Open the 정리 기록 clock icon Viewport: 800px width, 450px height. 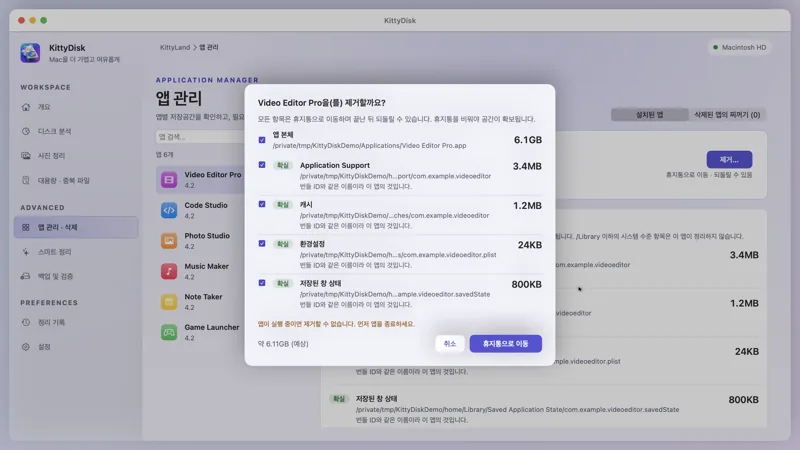[26, 322]
